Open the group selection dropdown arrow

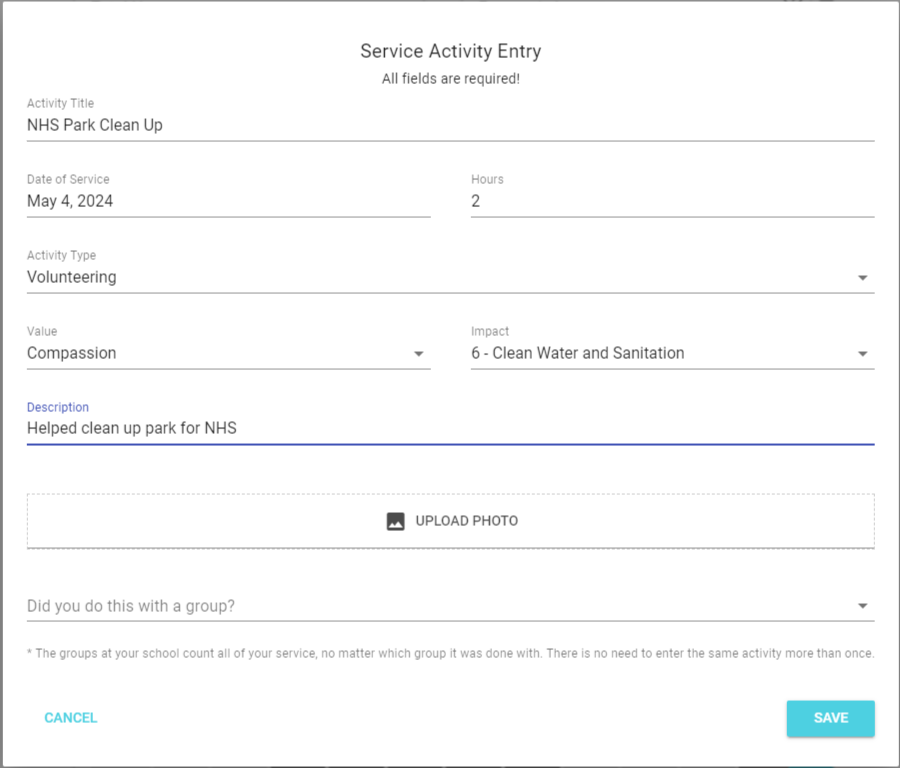point(862,606)
